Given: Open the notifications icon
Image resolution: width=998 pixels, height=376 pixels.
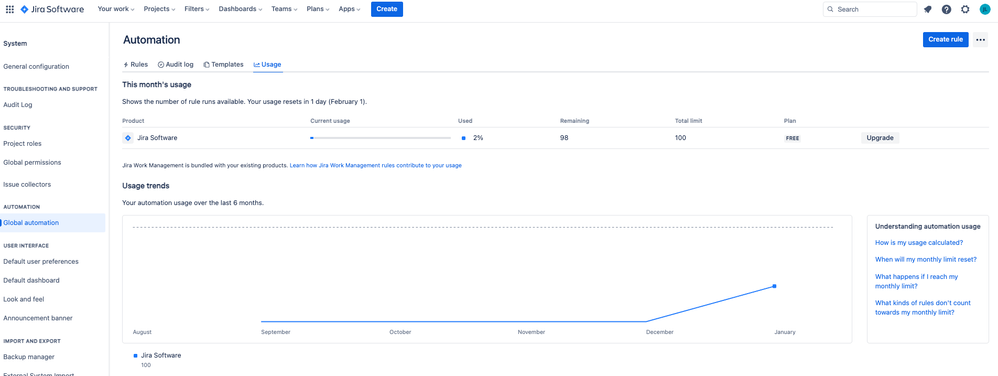Looking at the screenshot, I should click(927, 10).
